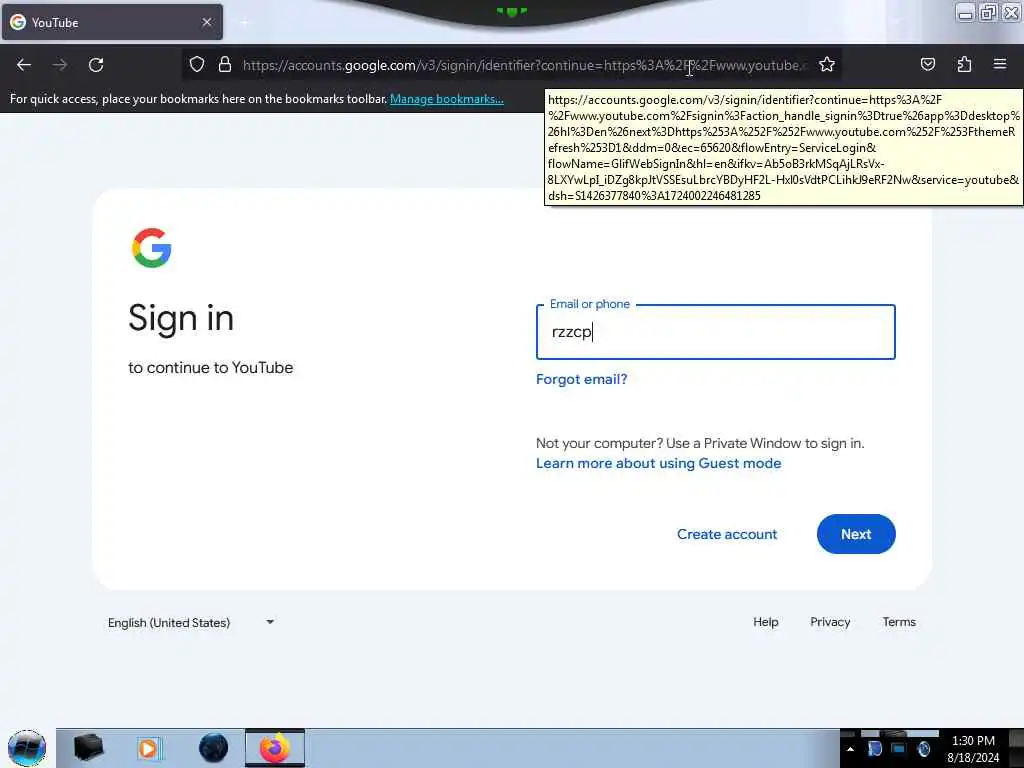Click the blue Next button
The width and height of the screenshot is (1024, 768).
point(856,534)
